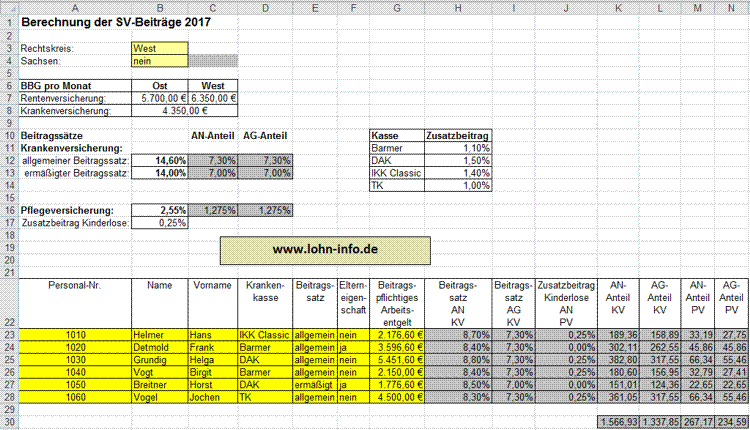The height and width of the screenshot is (430, 750).
Task: Select Personal-Nr. cell 1010
Action: (x=75, y=335)
